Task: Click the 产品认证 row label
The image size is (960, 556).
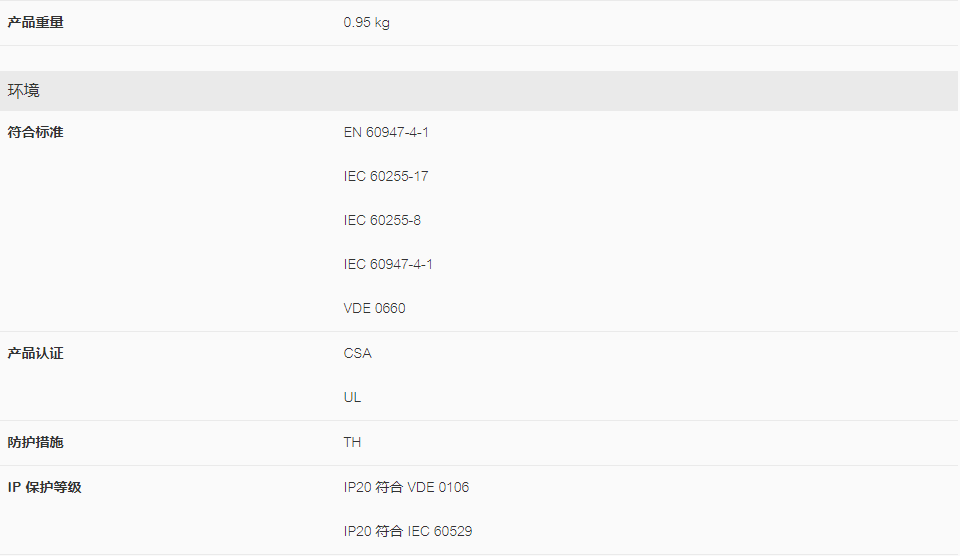Action: [x=36, y=353]
